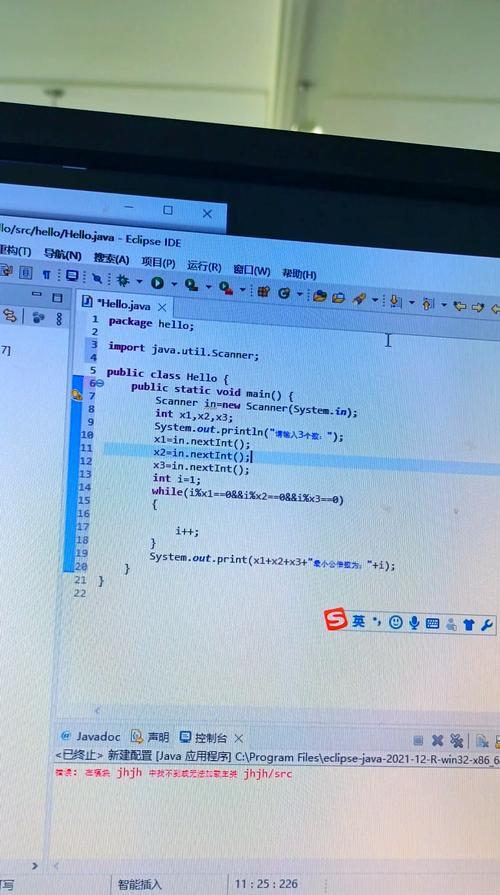
Task: Click end of line x3=in.nextInt();
Action: [x=250, y=470]
